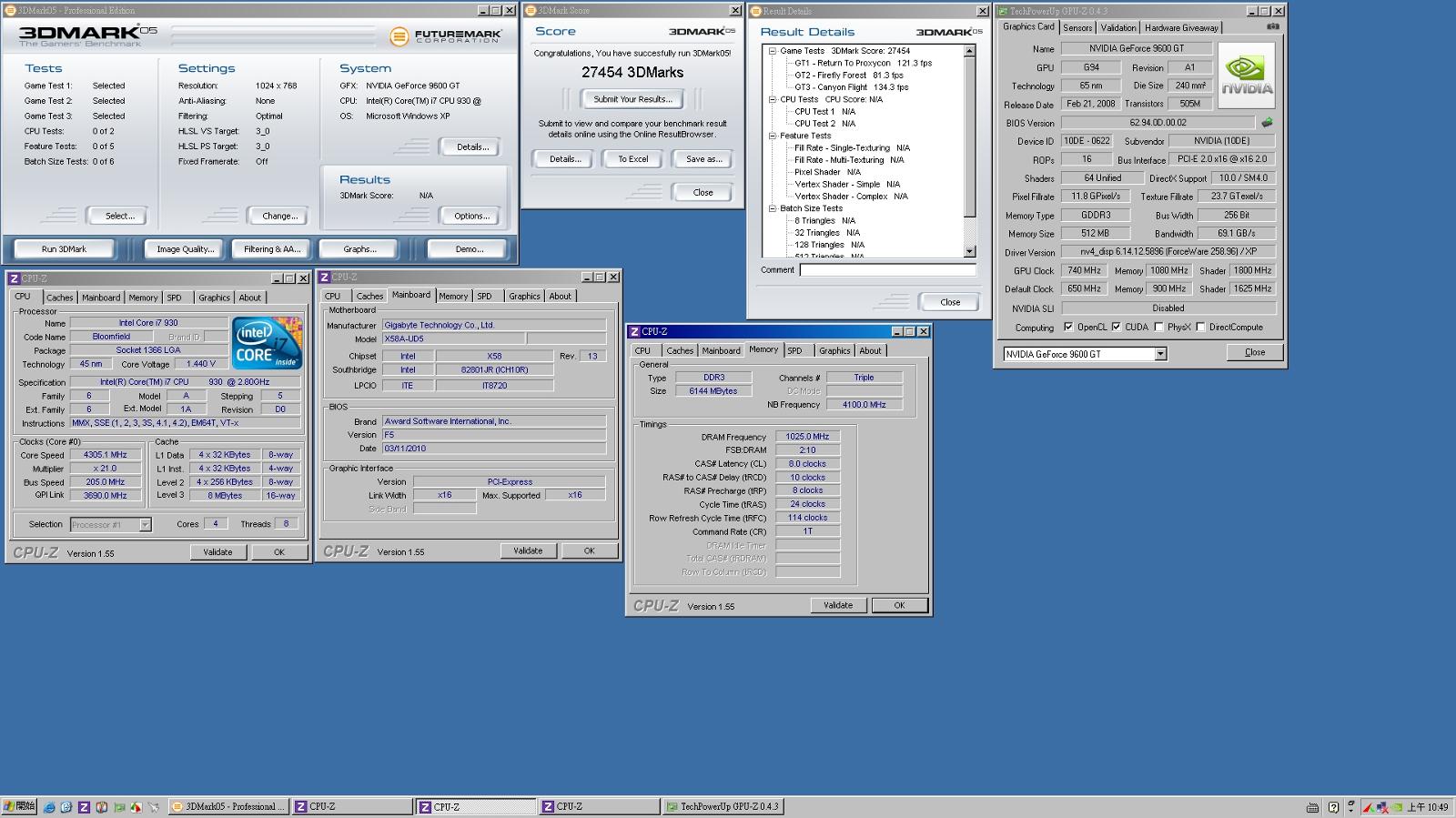Collapse the CPU Tests tree node
This screenshot has width=1456, height=818.
click(x=773, y=99)
